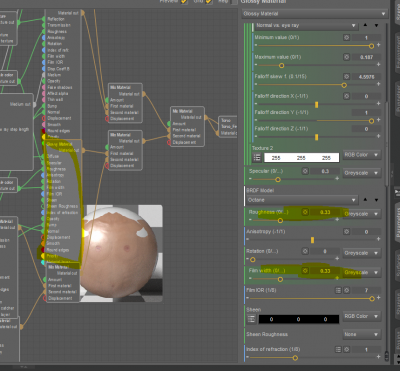Click the Film IOR list icon
Viewport: 400px width, 371px height.
point(338,291)
